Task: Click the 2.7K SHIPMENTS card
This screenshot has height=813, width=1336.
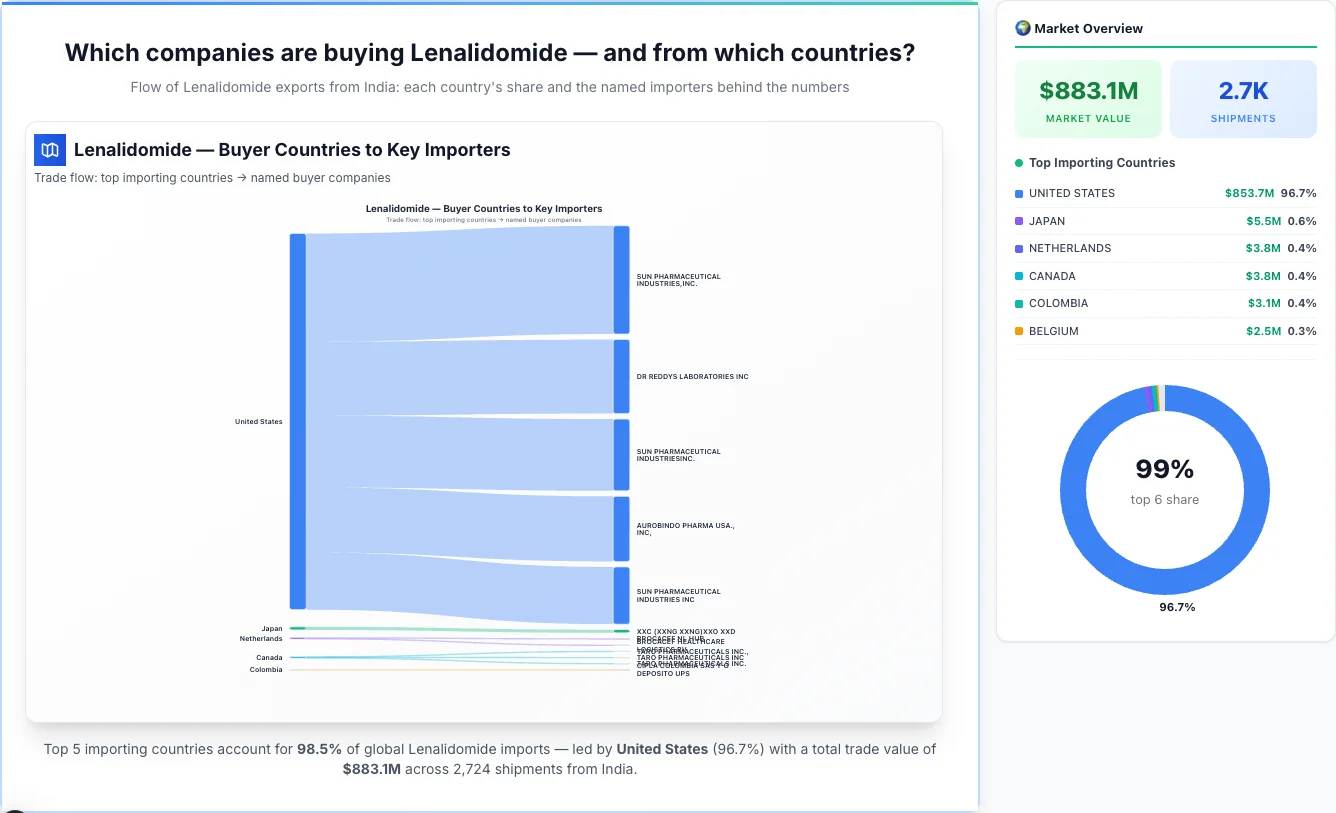Action: (x=1243, y=98)
